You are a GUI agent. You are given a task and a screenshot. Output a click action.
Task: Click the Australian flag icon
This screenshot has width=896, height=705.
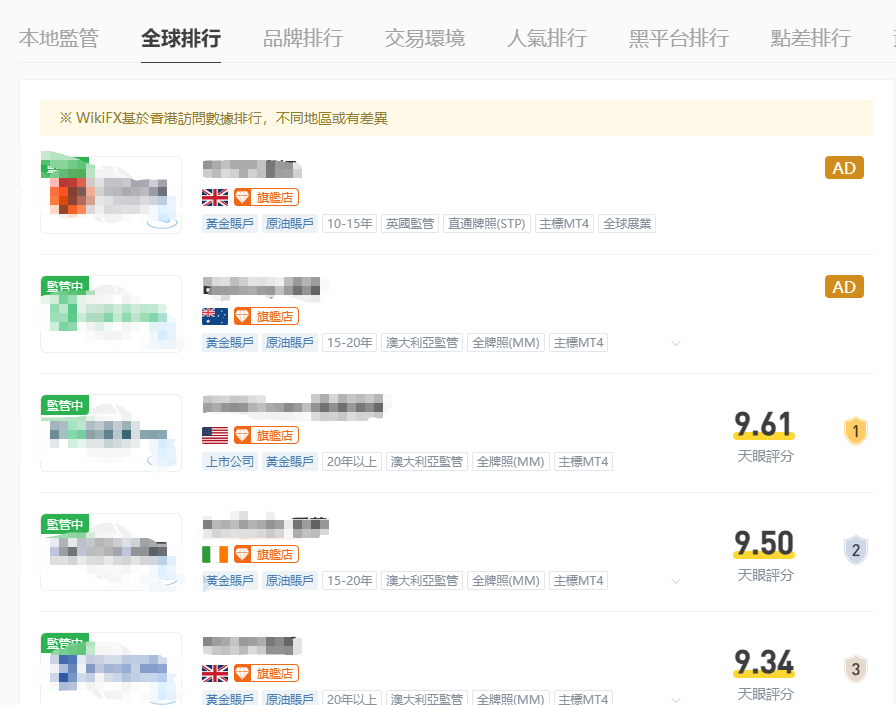click(215, 316)
